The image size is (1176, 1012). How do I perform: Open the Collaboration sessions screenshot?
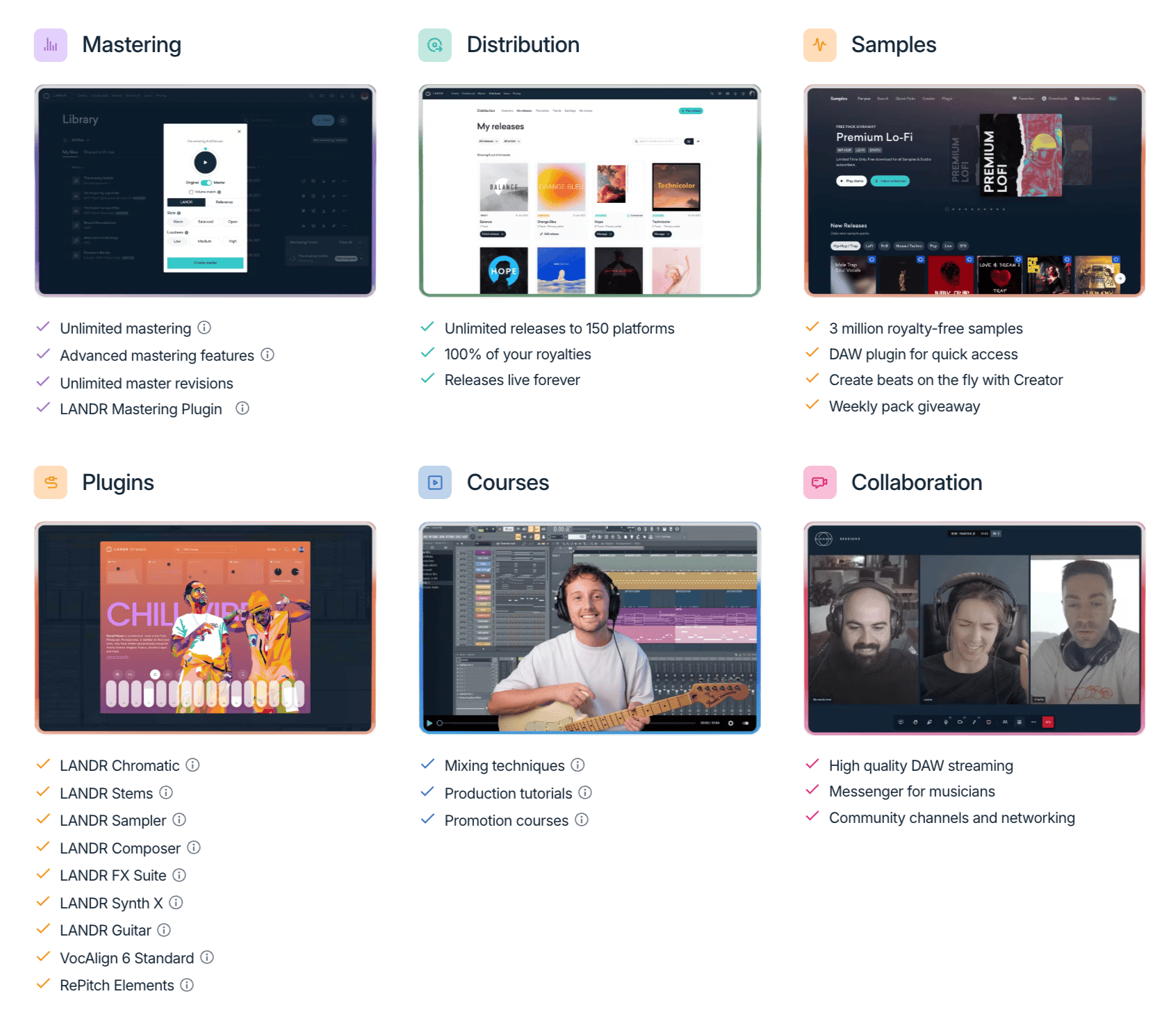[x=974, y=628]
